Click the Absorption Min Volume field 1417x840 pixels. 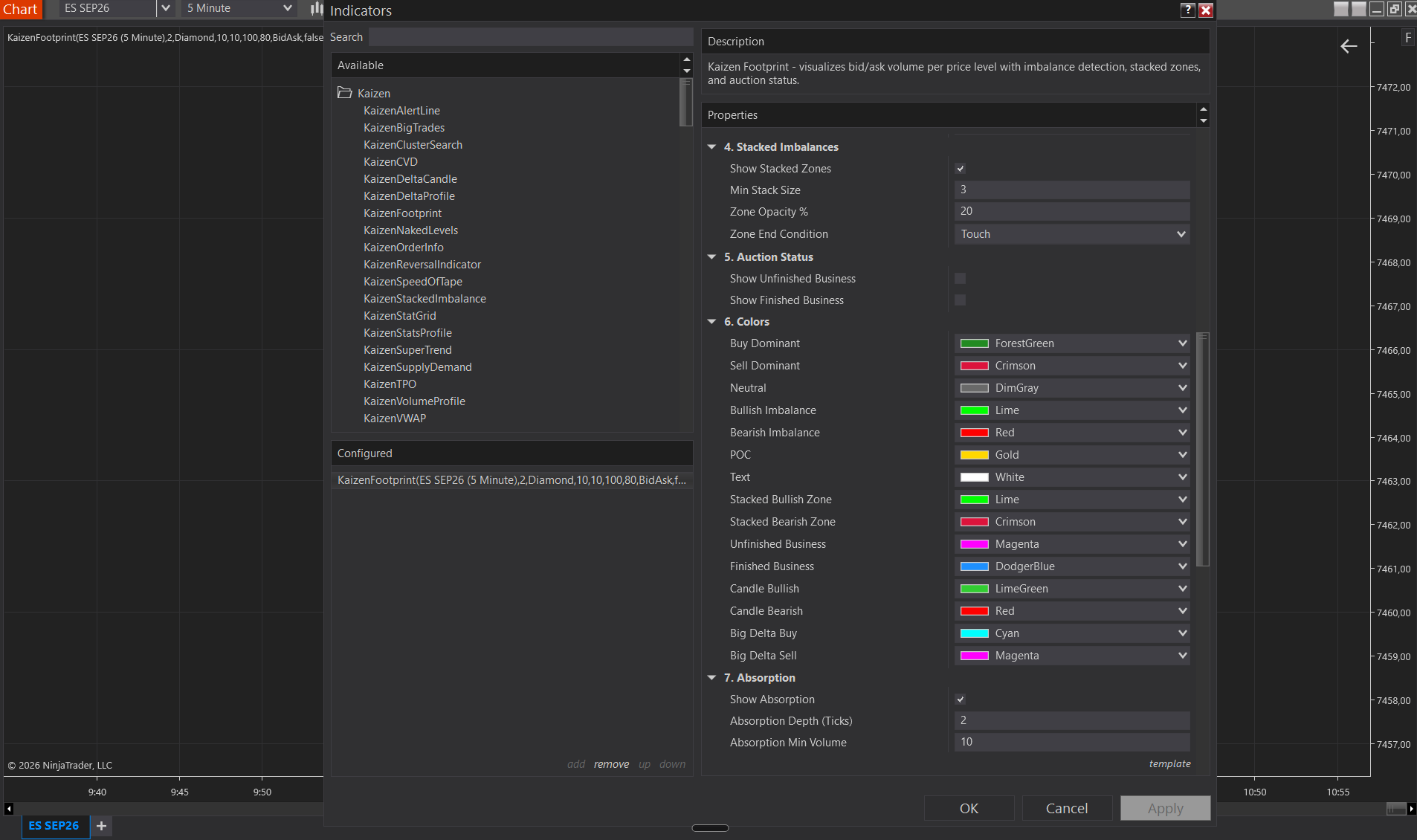[x=1072, y=743]
